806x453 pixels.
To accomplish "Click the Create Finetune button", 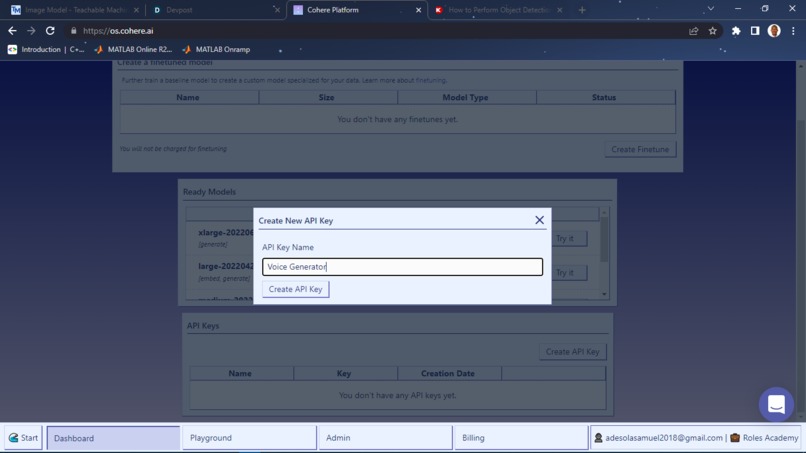I will tap(640, 149).
